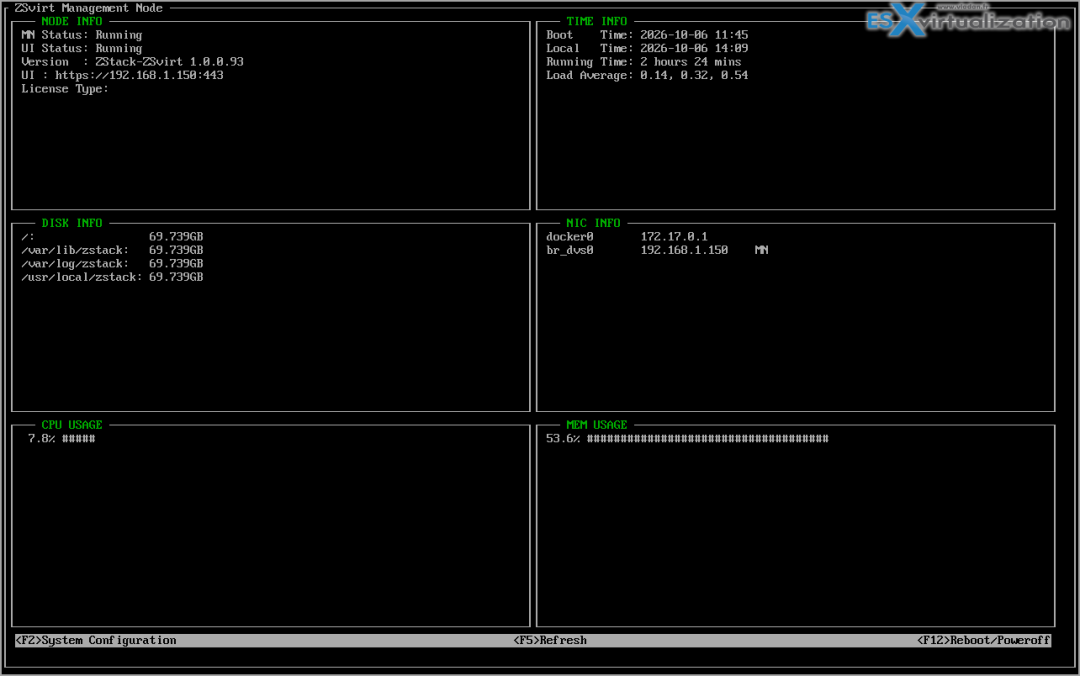Click the MEM USAGE panel title

(x=596, y=425)
